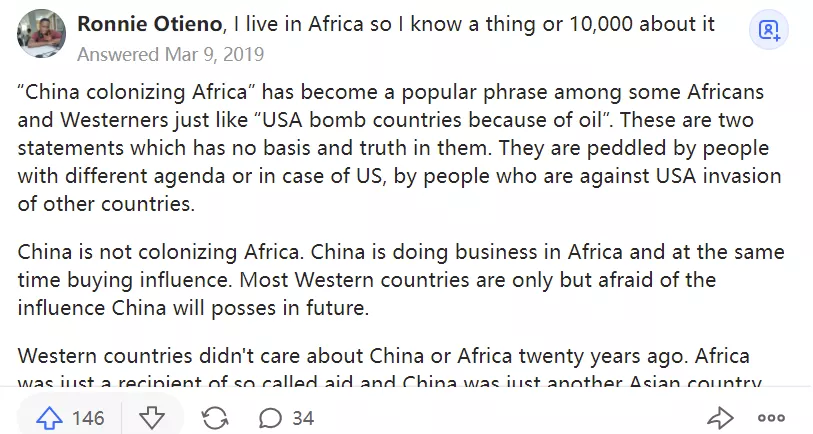Image resolution: width=813 pixels, height=434 pixels.
Task: Click the share arrow icon
Action: pyautogui.click(x=720, y=417)
